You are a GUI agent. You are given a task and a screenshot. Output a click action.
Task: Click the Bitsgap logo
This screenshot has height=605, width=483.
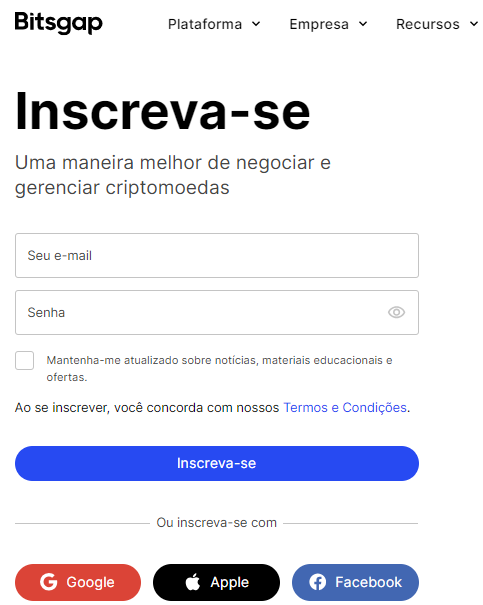[59, 23]
